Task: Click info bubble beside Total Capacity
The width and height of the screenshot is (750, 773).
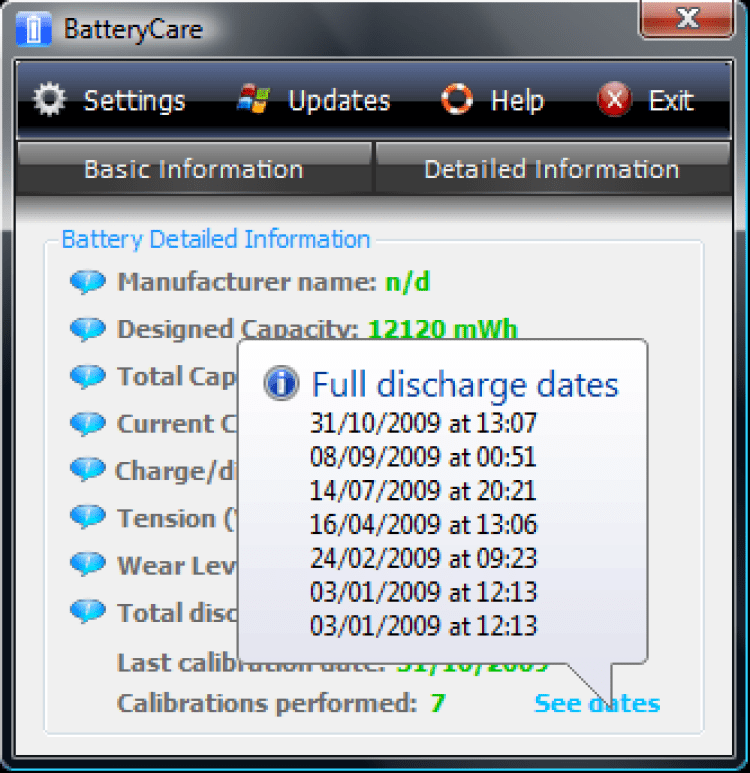Action: (x=88, y=377)
